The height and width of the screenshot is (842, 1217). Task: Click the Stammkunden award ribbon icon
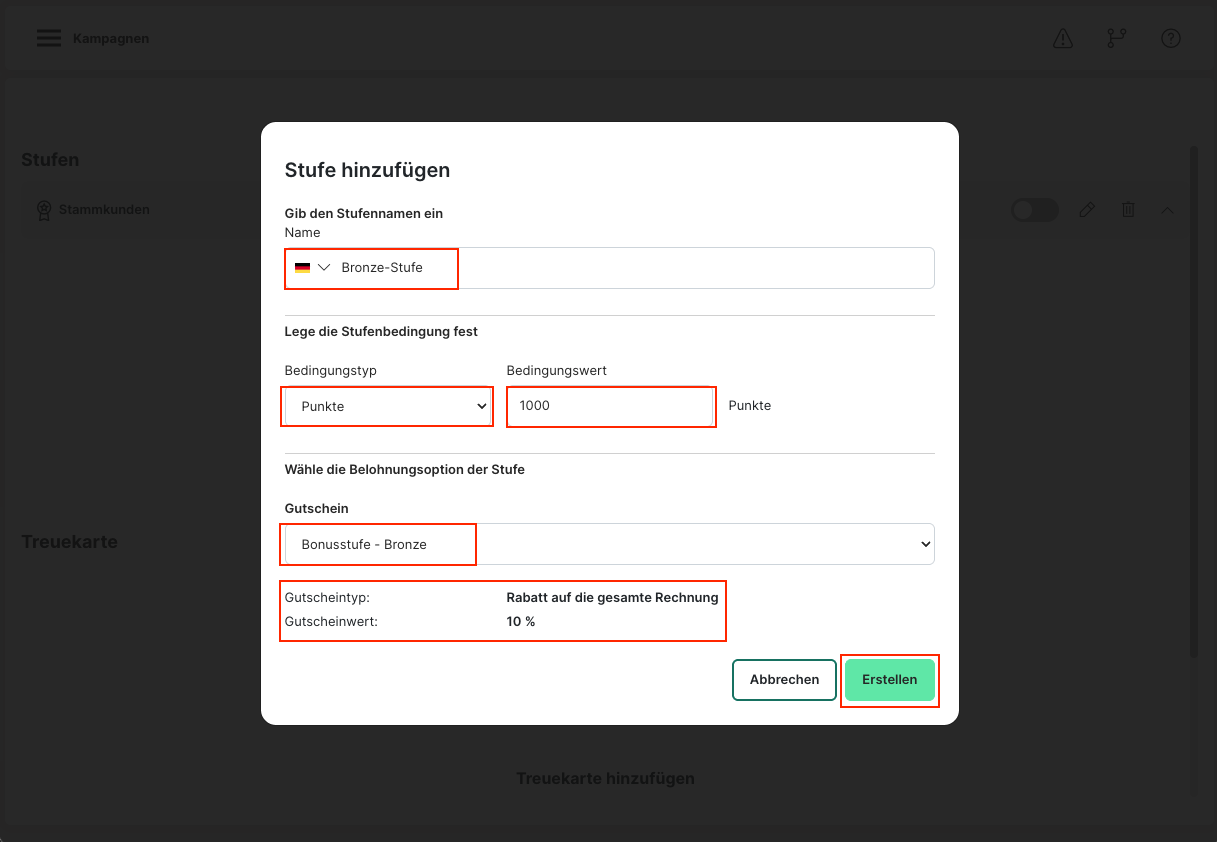(x=44, y=210)
